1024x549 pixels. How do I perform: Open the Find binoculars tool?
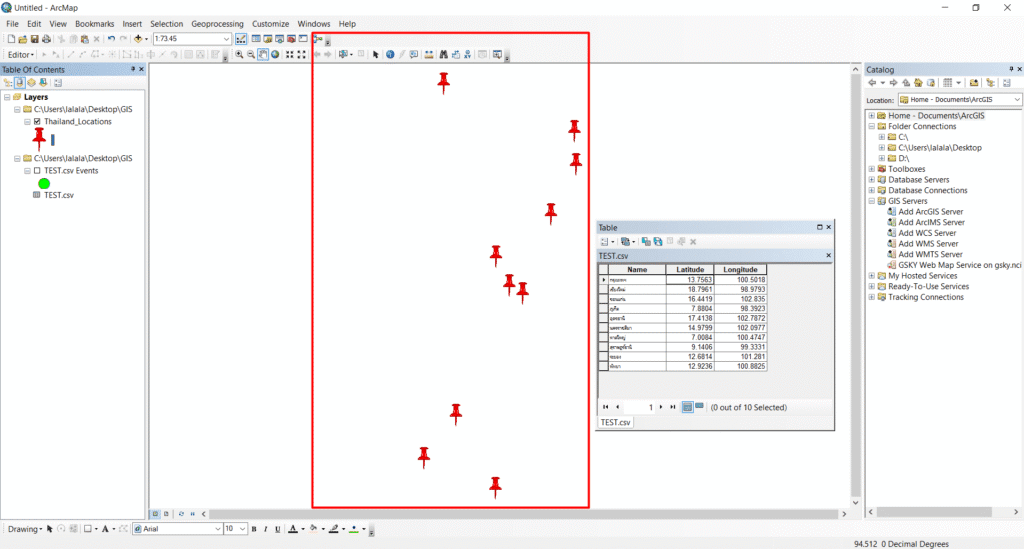coord(443,55)
